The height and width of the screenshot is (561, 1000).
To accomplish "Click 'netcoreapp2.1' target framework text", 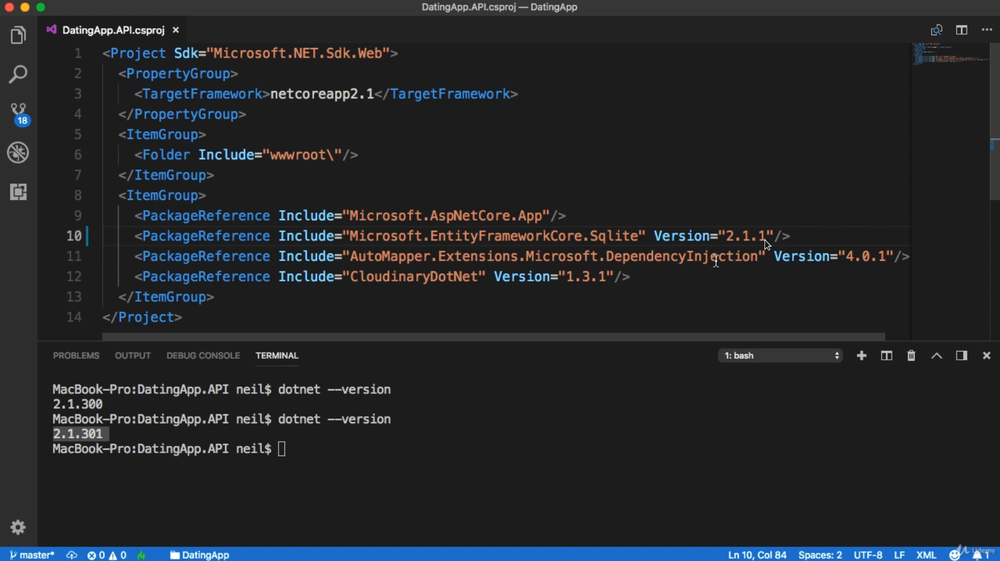I will (322, 94).
